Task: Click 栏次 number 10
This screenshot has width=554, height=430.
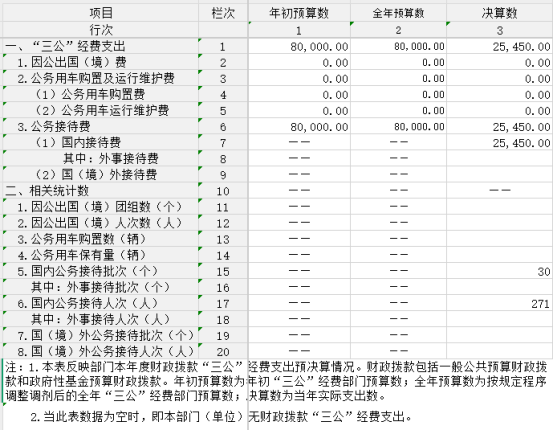Action: 223,192
